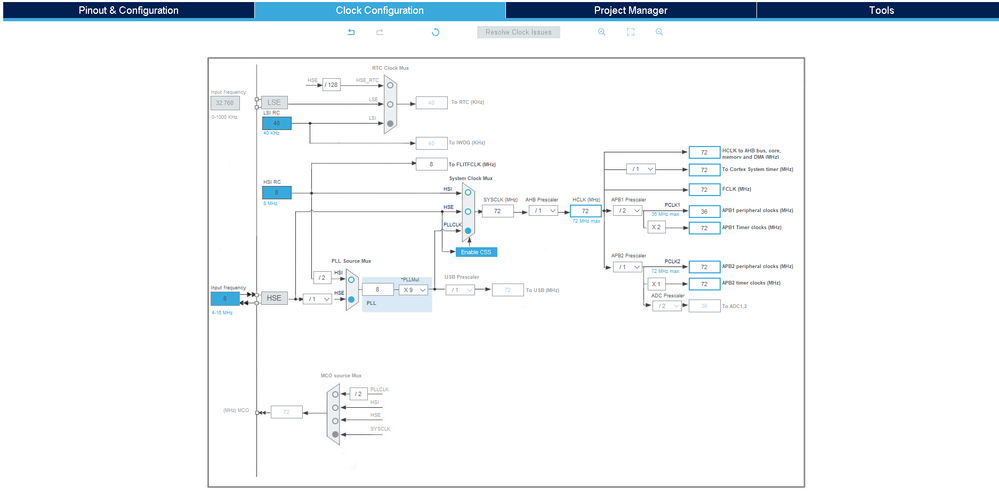This screenshot has width=999, height=502.
Task: Open the APB2 Prescaler dropdown
Action: 628,267
